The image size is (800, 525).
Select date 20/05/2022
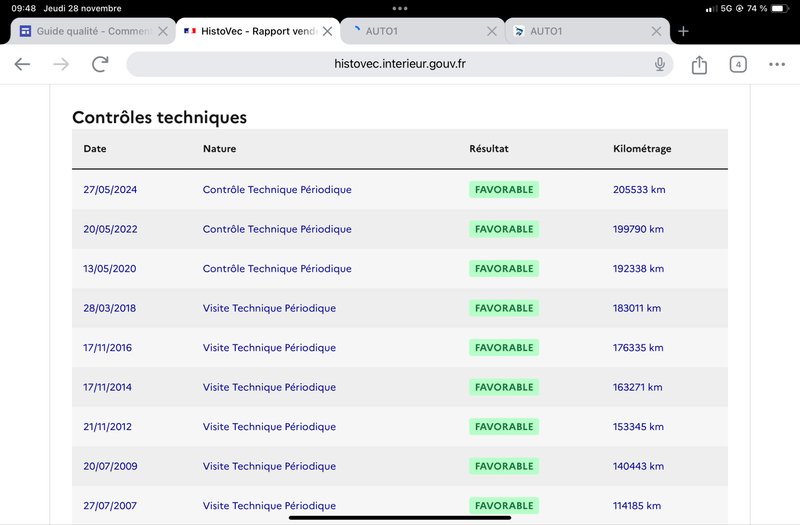coord(110,229)
